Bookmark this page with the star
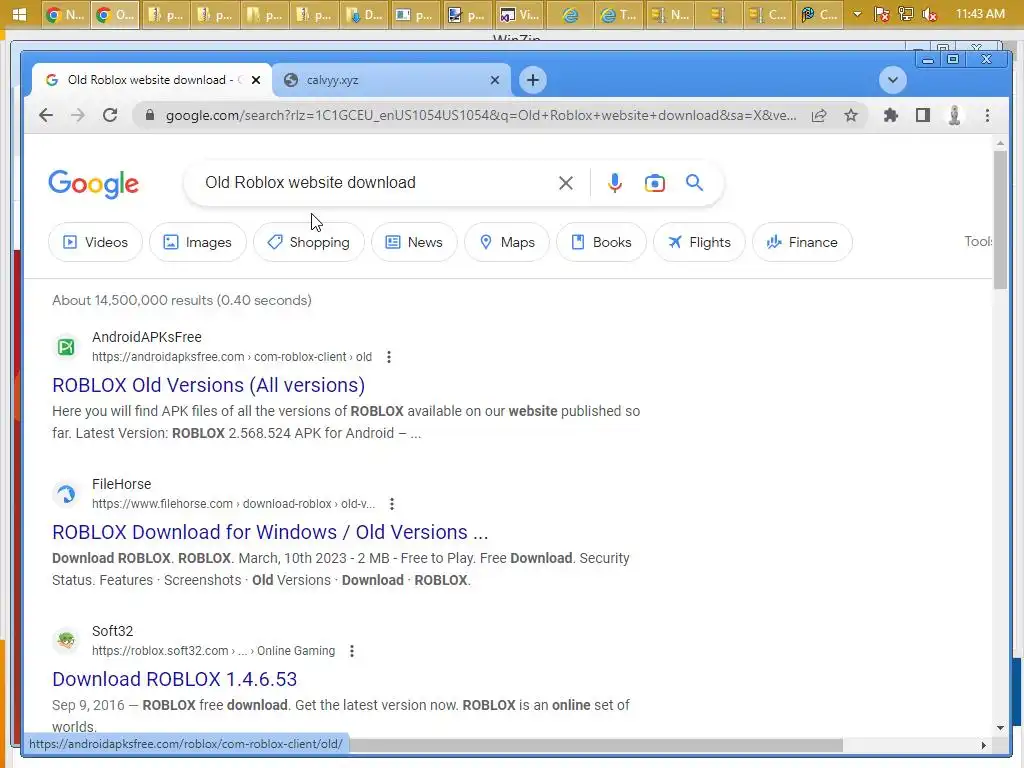1024x768 pixels. (851, 116)
